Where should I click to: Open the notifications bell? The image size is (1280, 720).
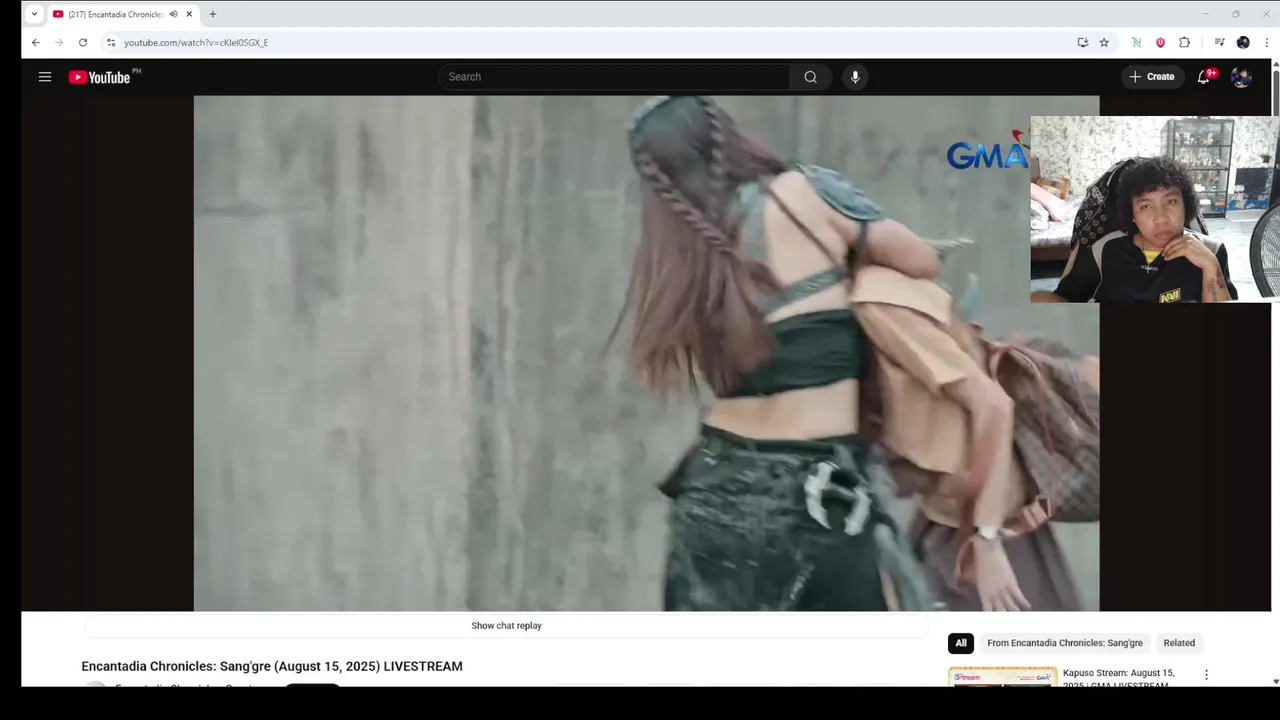click(x=1204, y=77)
